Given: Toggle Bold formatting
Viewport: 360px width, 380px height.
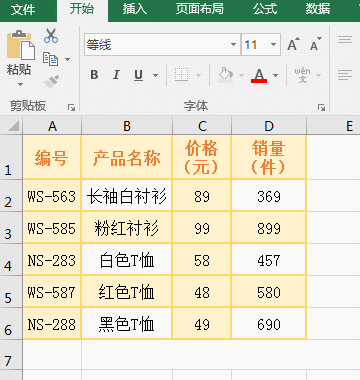Looking at the screenshot, I should coord(94,75).
